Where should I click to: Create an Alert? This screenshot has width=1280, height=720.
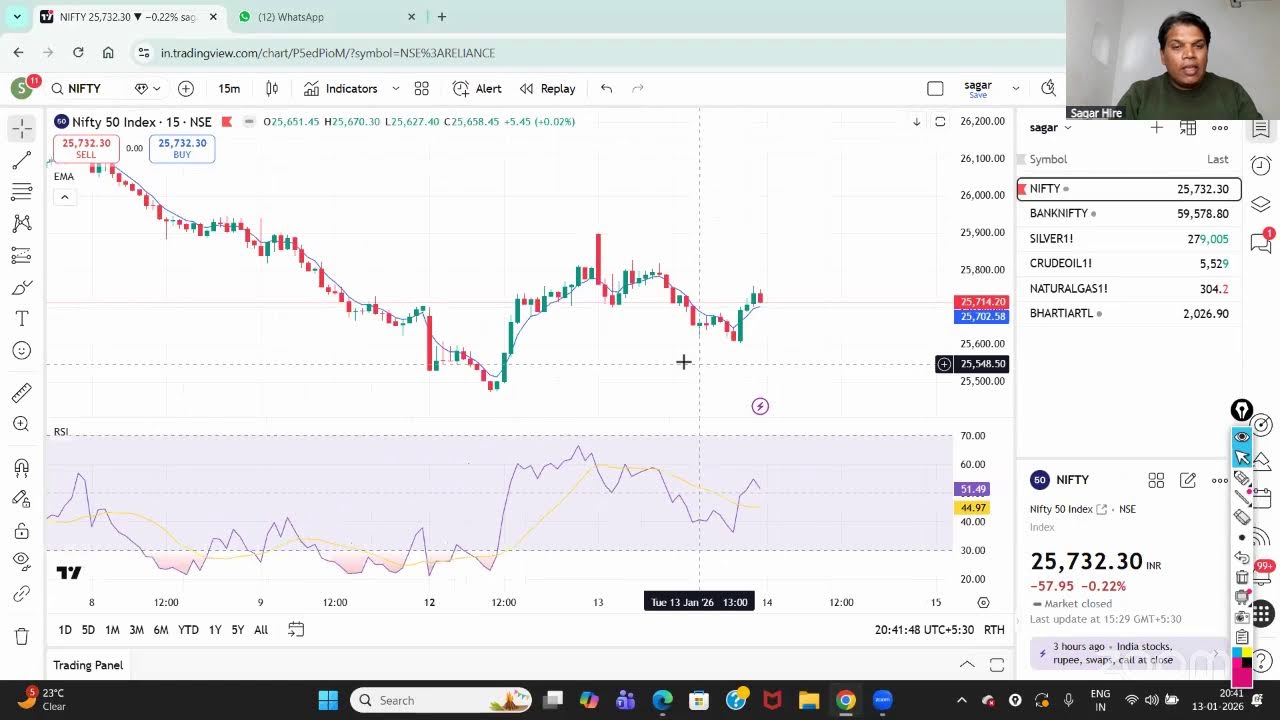tap(477, 88)
